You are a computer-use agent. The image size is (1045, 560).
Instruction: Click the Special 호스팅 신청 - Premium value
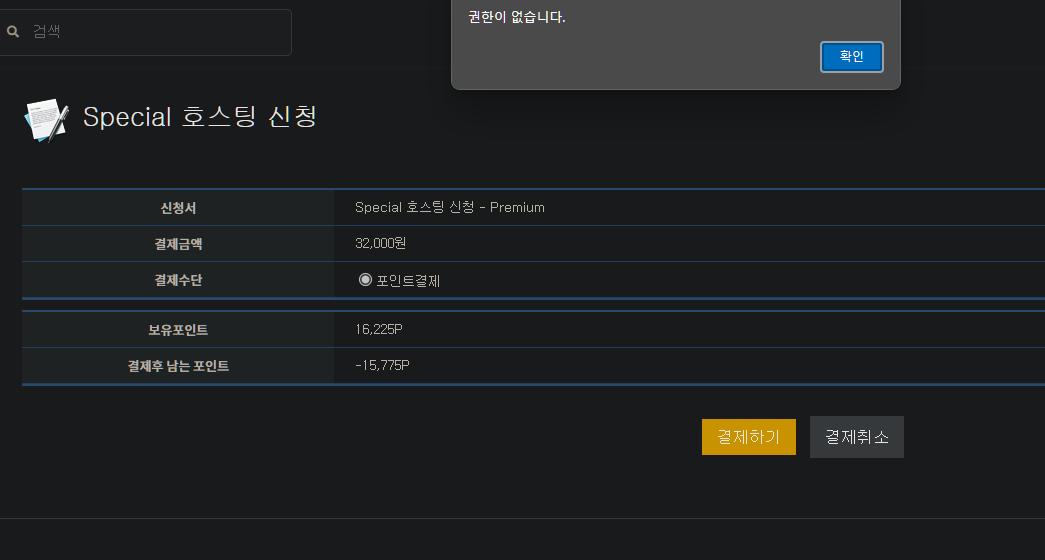click(x=450, y=208)
